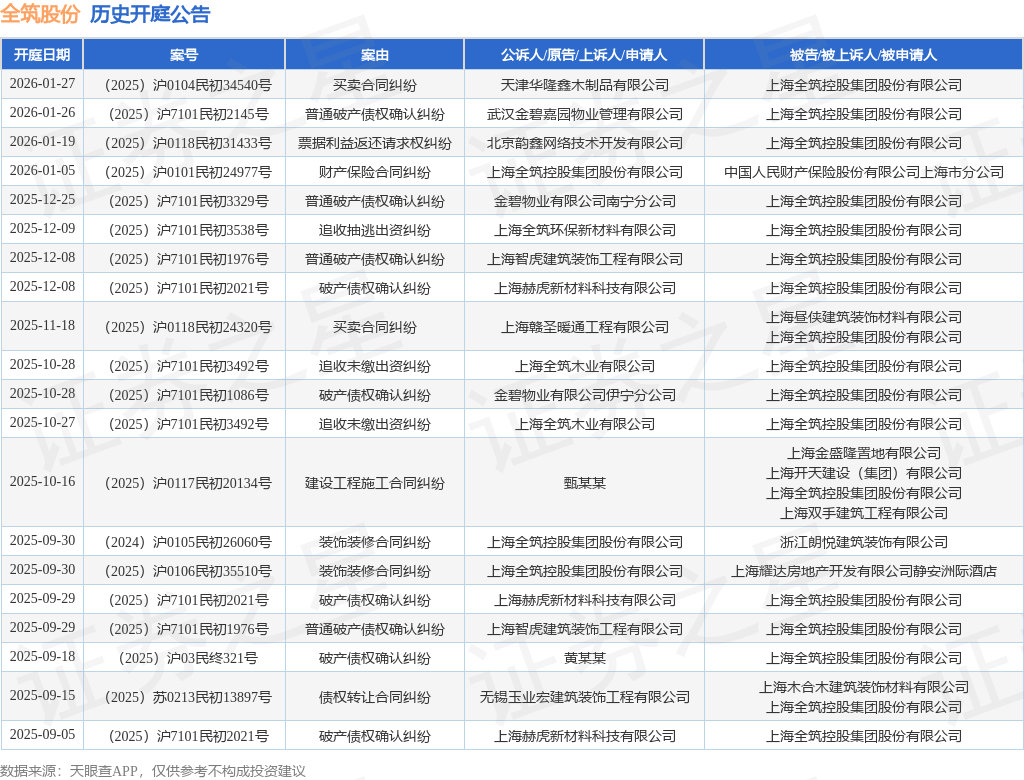Click plaintiff 上海赣圣暖通工程有限公司
1024x780 pixels.
pos(584,327)
